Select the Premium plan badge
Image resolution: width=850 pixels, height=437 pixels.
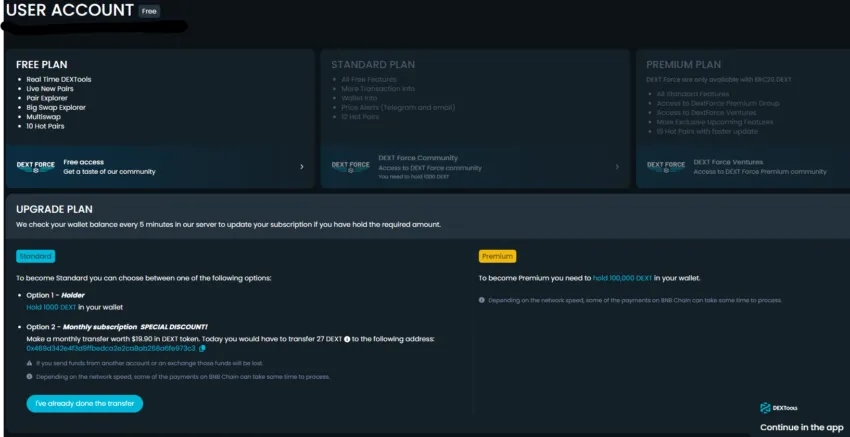pos(497,256)
